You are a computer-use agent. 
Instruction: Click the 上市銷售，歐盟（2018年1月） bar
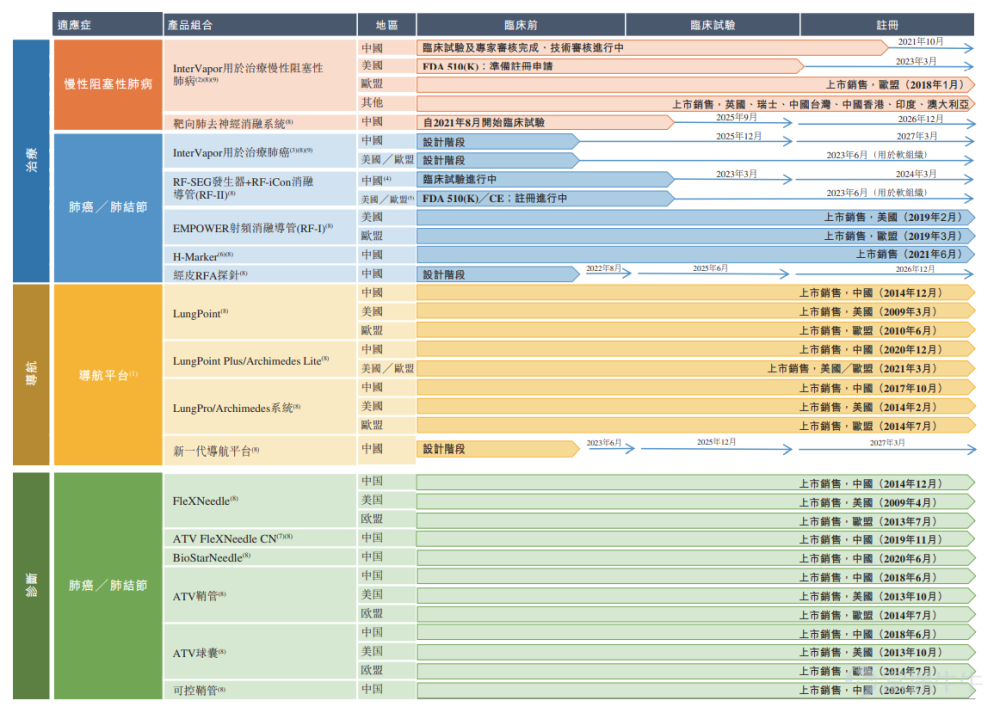(696, 85)
